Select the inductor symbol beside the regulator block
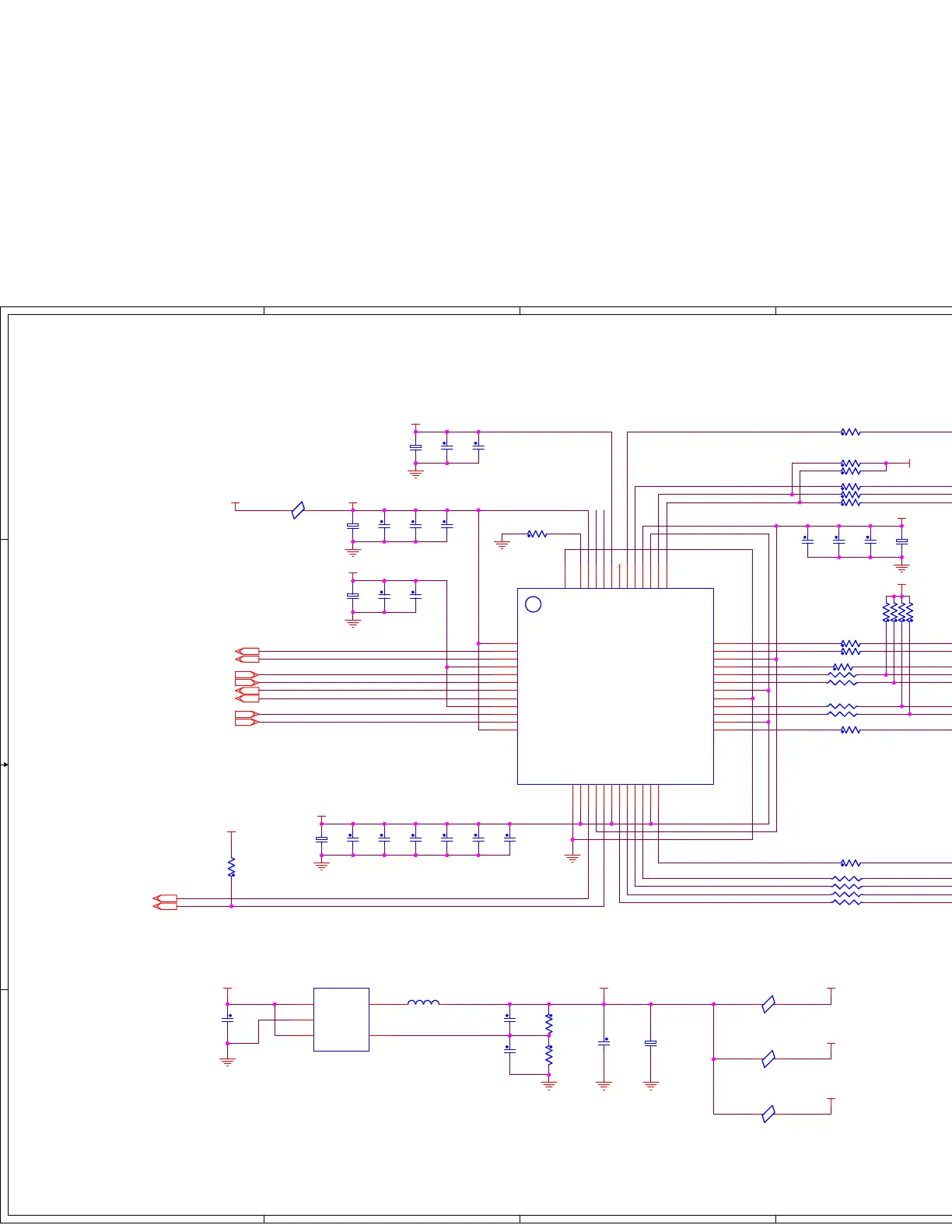952x1232 pixels. (x=423, y=1003)
